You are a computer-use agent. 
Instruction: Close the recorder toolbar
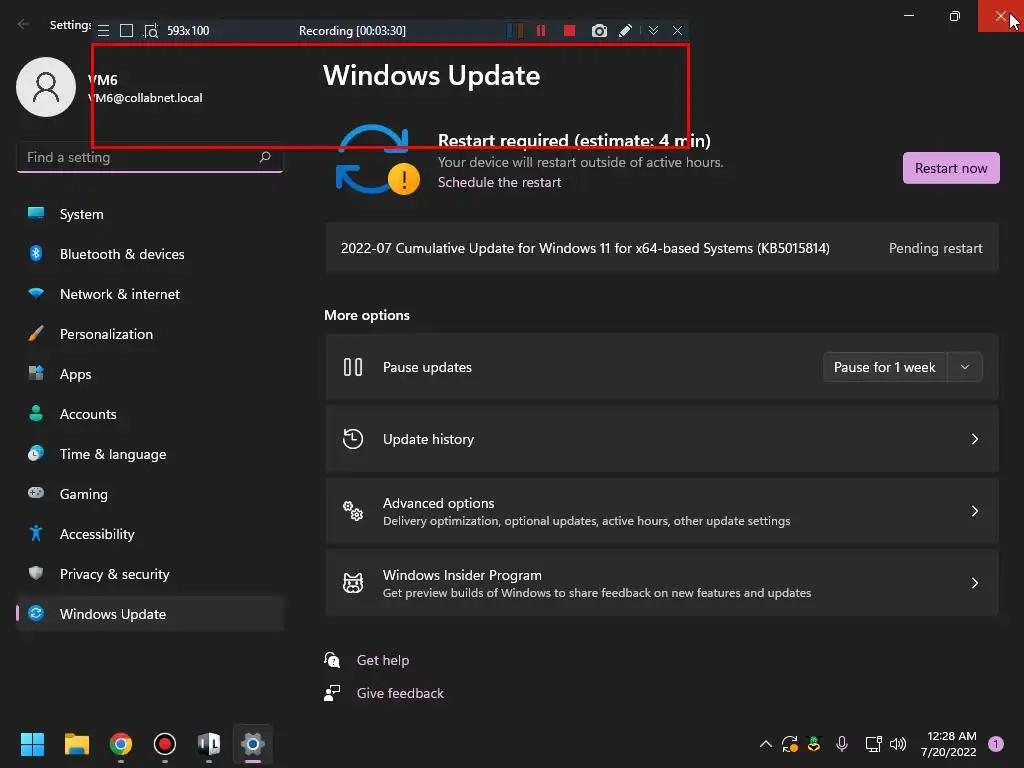point(677,31)
